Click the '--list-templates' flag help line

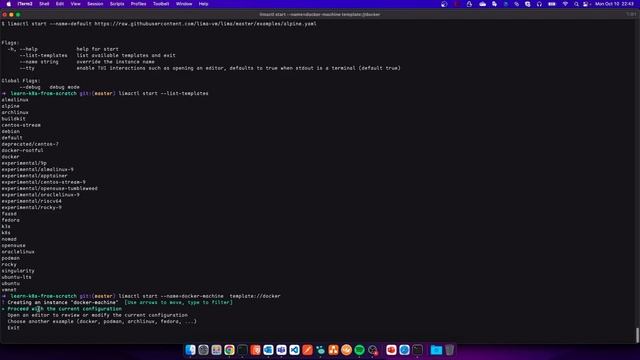coord(98,56)
